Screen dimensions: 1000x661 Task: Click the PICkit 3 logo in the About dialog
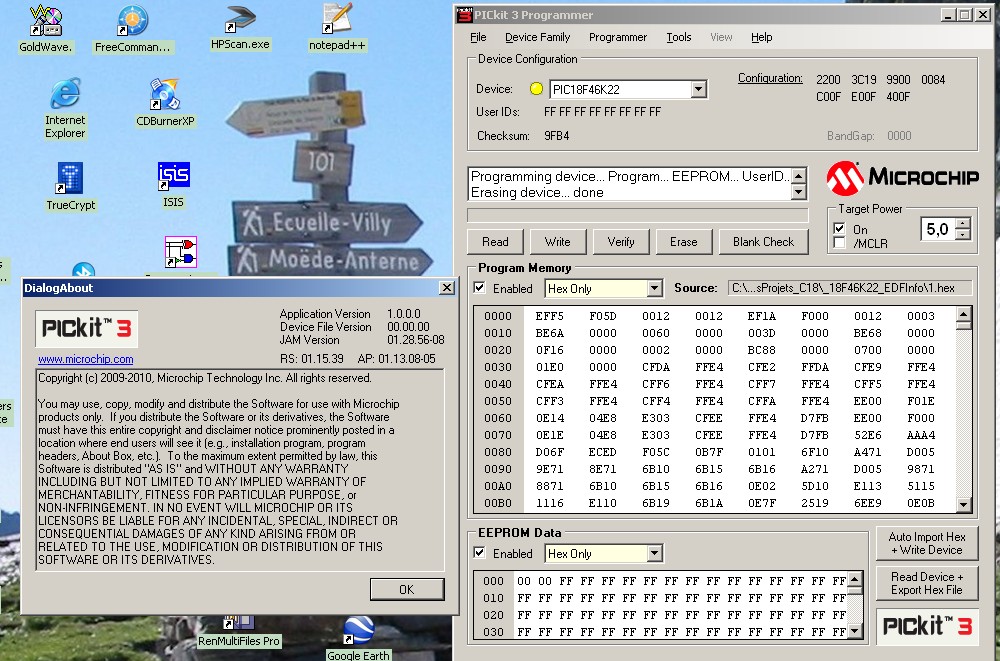pyautogui.click(x=86, y=329)
